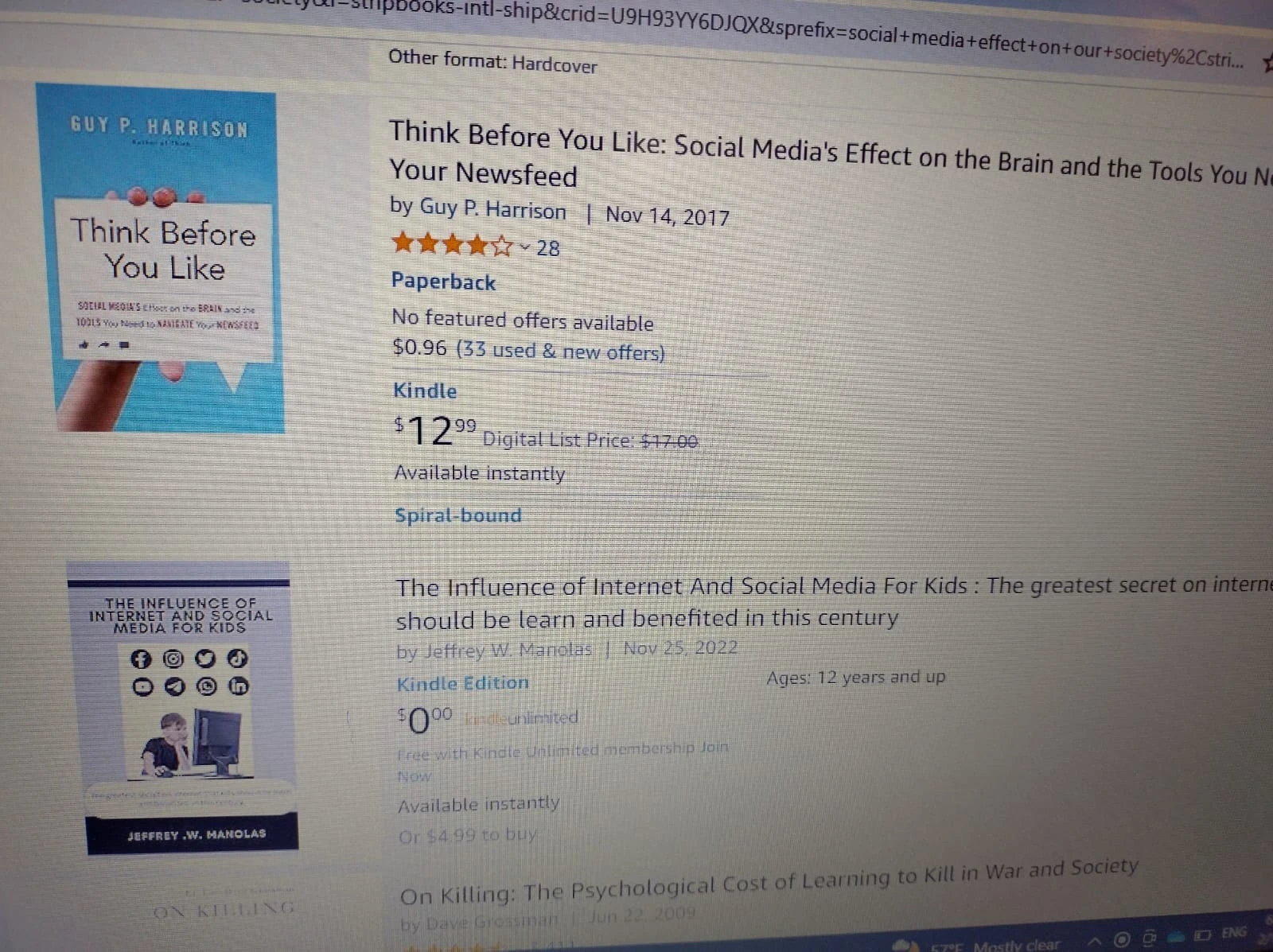1273x952 pixels.
Task: Select the Paperback format
Action: point(443,281)
